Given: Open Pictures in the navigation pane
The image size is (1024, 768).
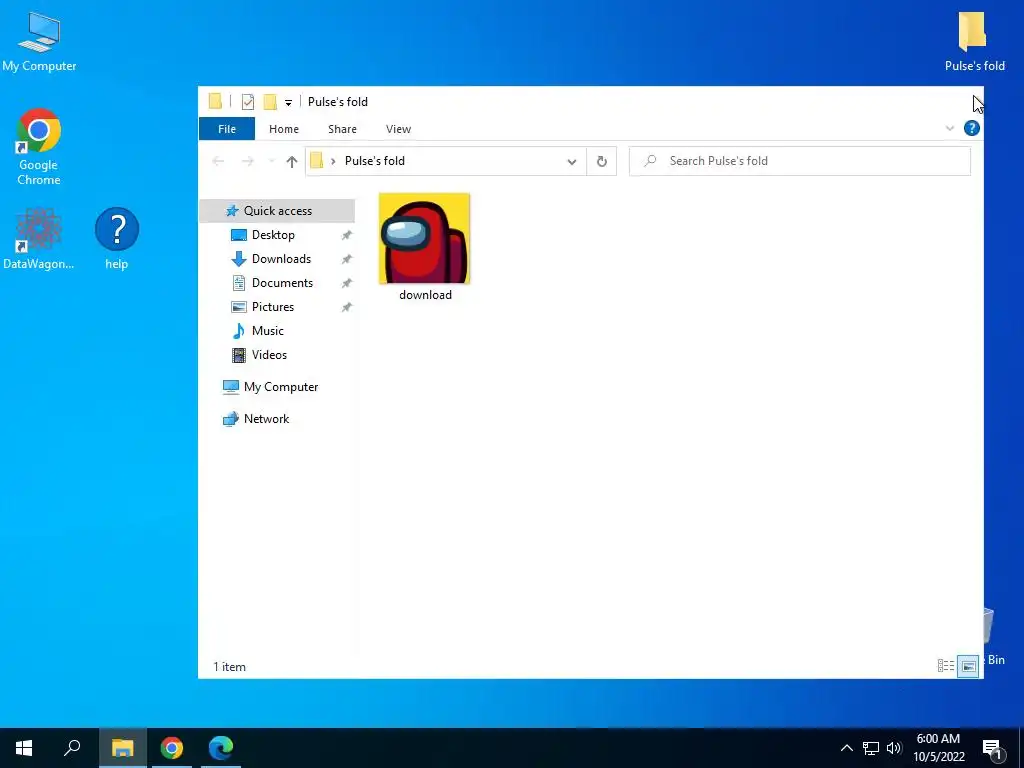Looking at the screenshot, I should pos(273,307).
